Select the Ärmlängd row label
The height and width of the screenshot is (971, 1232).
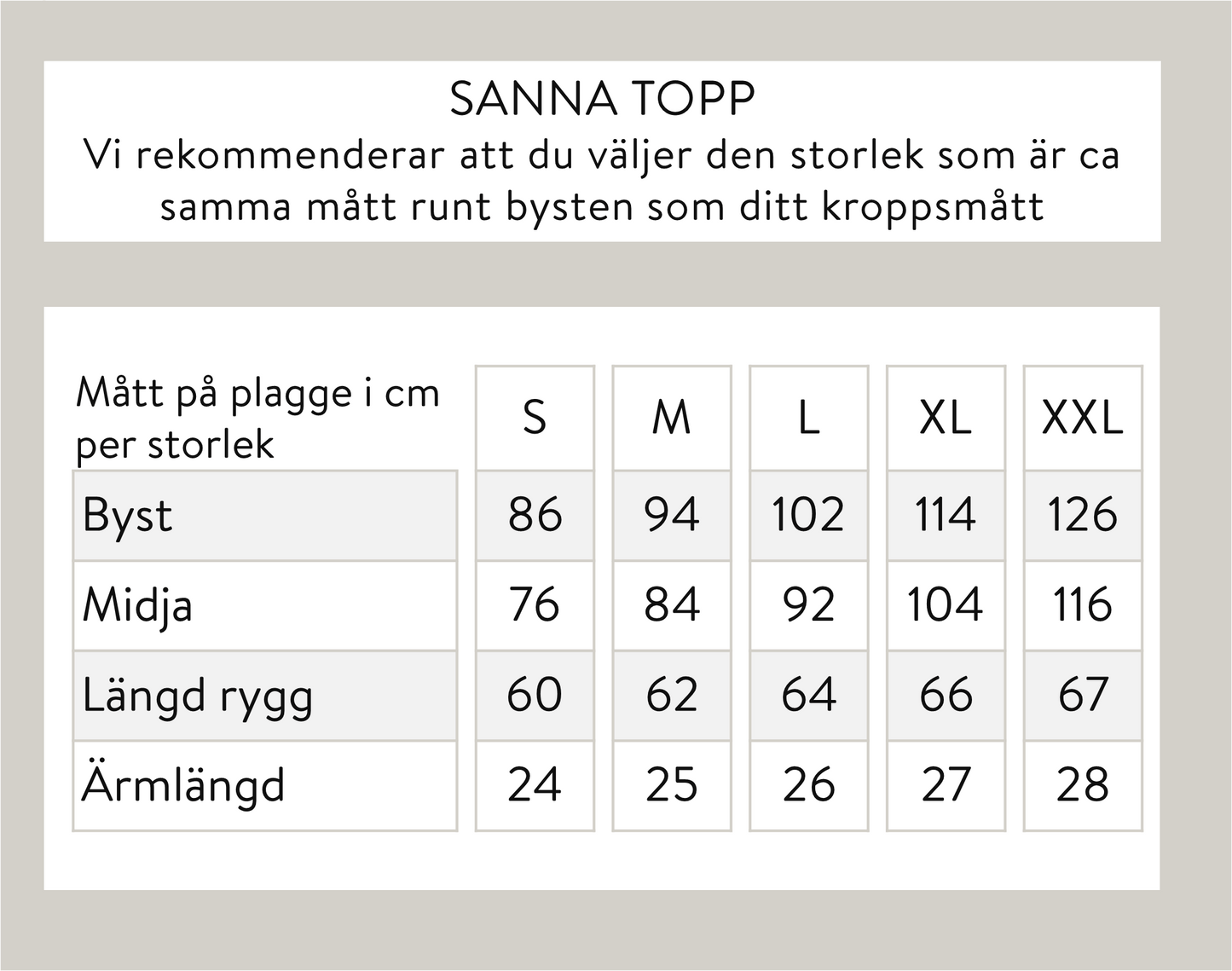(x=183, y=786)
